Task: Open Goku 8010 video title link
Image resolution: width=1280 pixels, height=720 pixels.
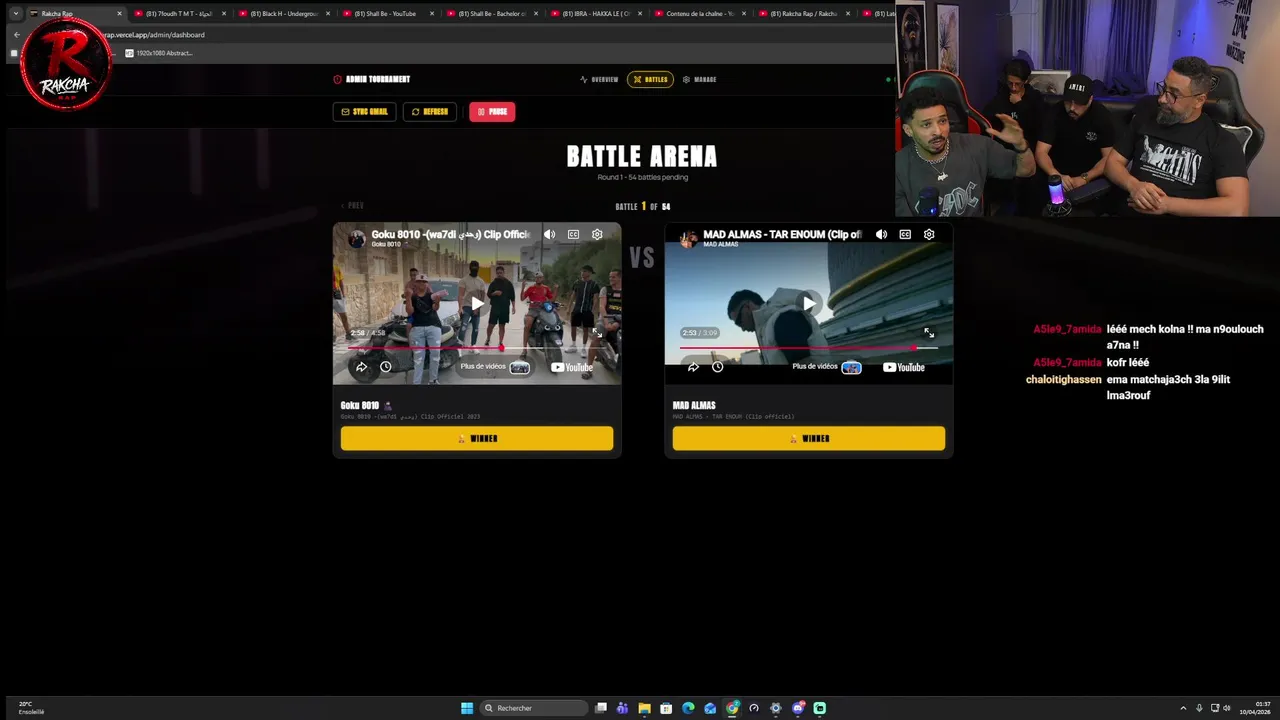Action: coord(450,234)
